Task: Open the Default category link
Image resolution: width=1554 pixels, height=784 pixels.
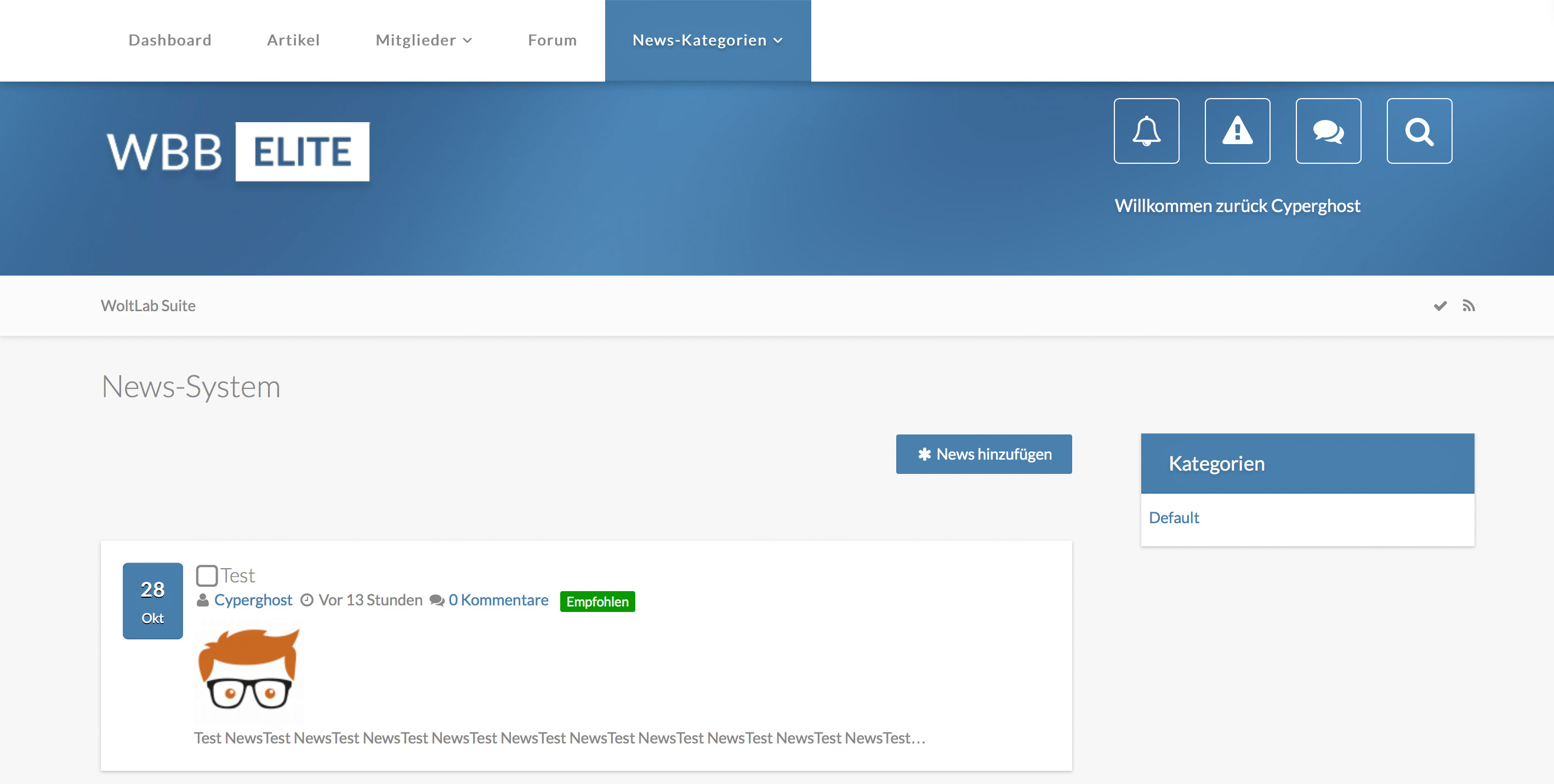Action: (1174, 518)
